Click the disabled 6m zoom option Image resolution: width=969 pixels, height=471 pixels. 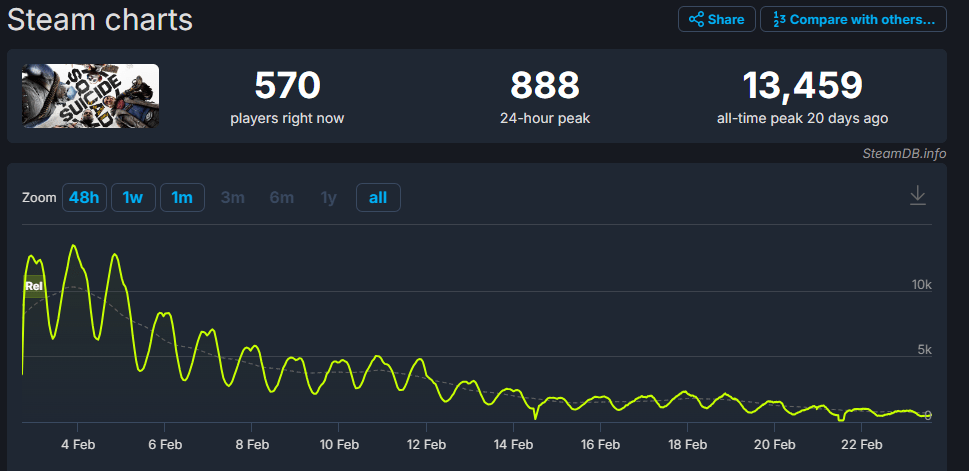282,198
